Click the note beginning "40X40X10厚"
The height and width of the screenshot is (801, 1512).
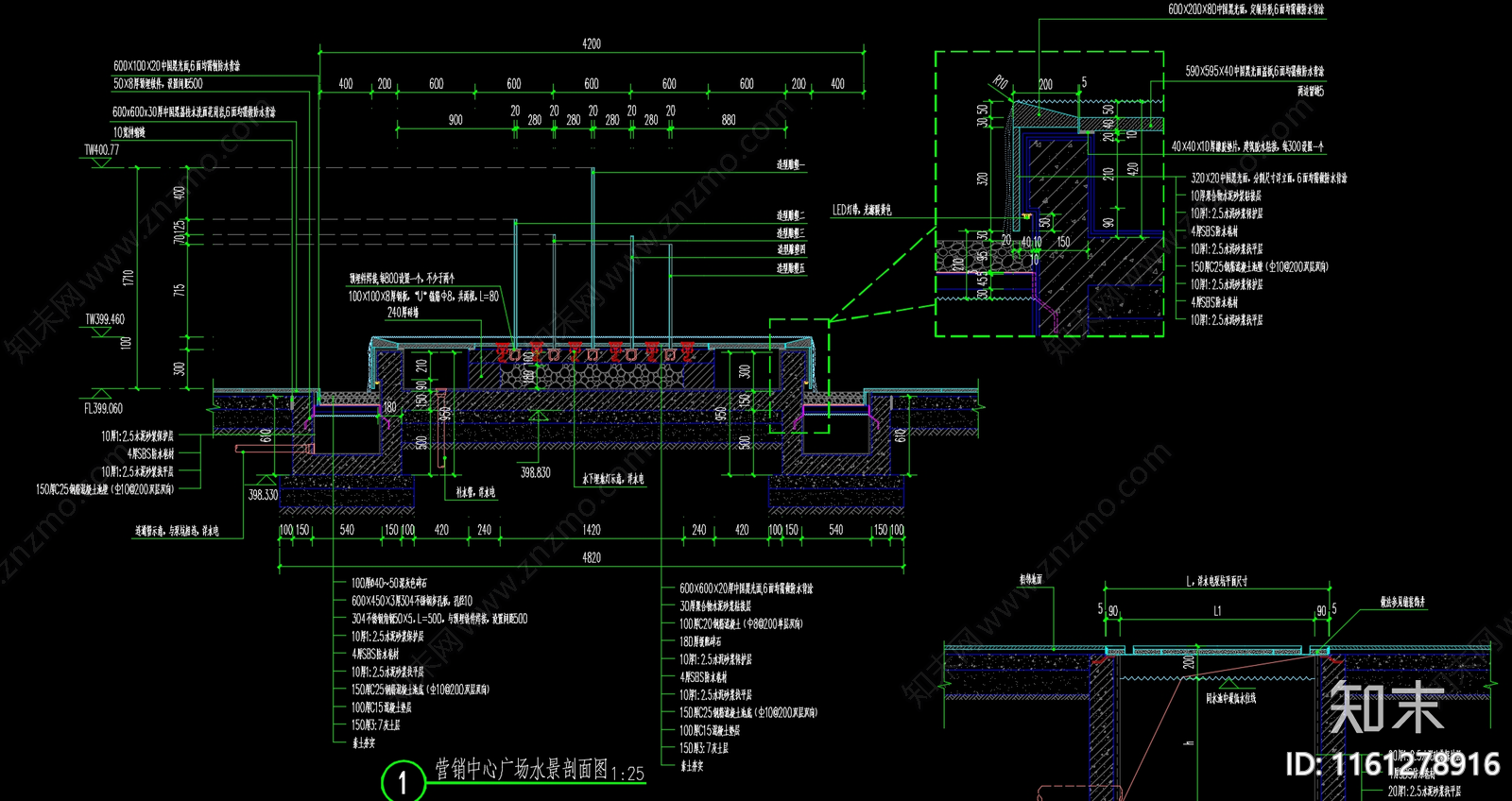(x=1247, y=146)
